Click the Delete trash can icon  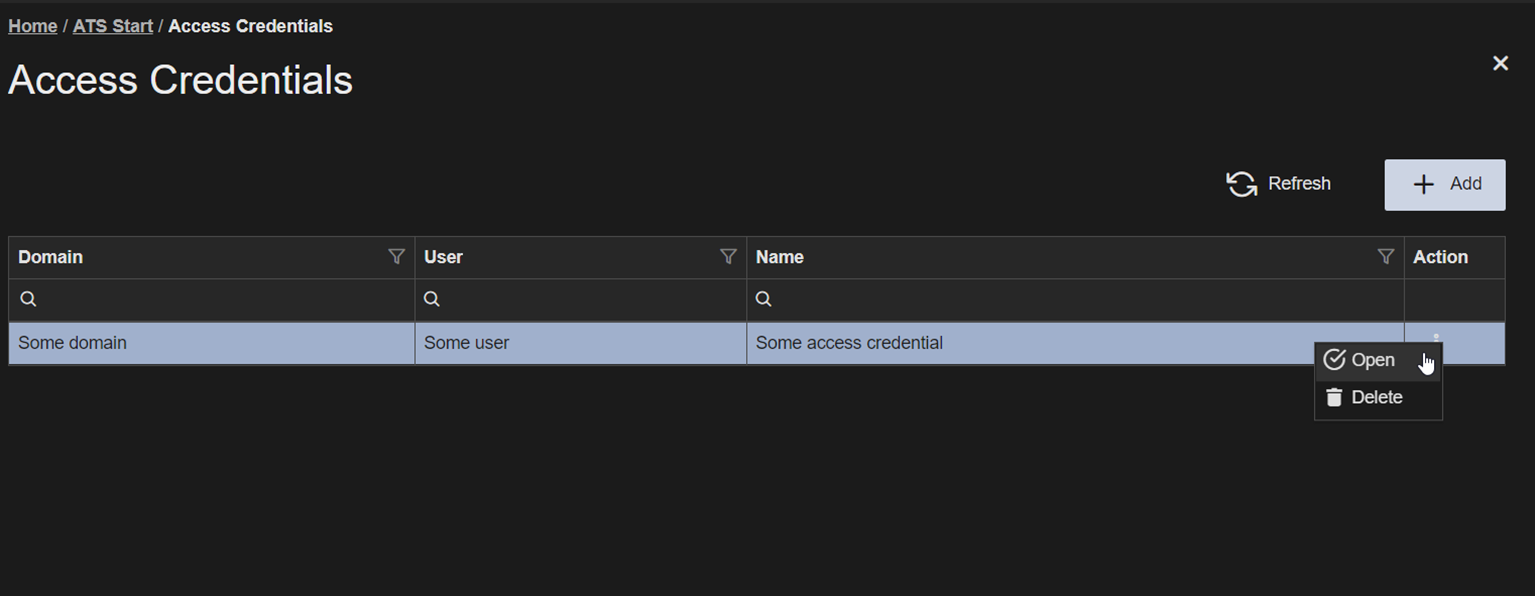pos(1334,398)
